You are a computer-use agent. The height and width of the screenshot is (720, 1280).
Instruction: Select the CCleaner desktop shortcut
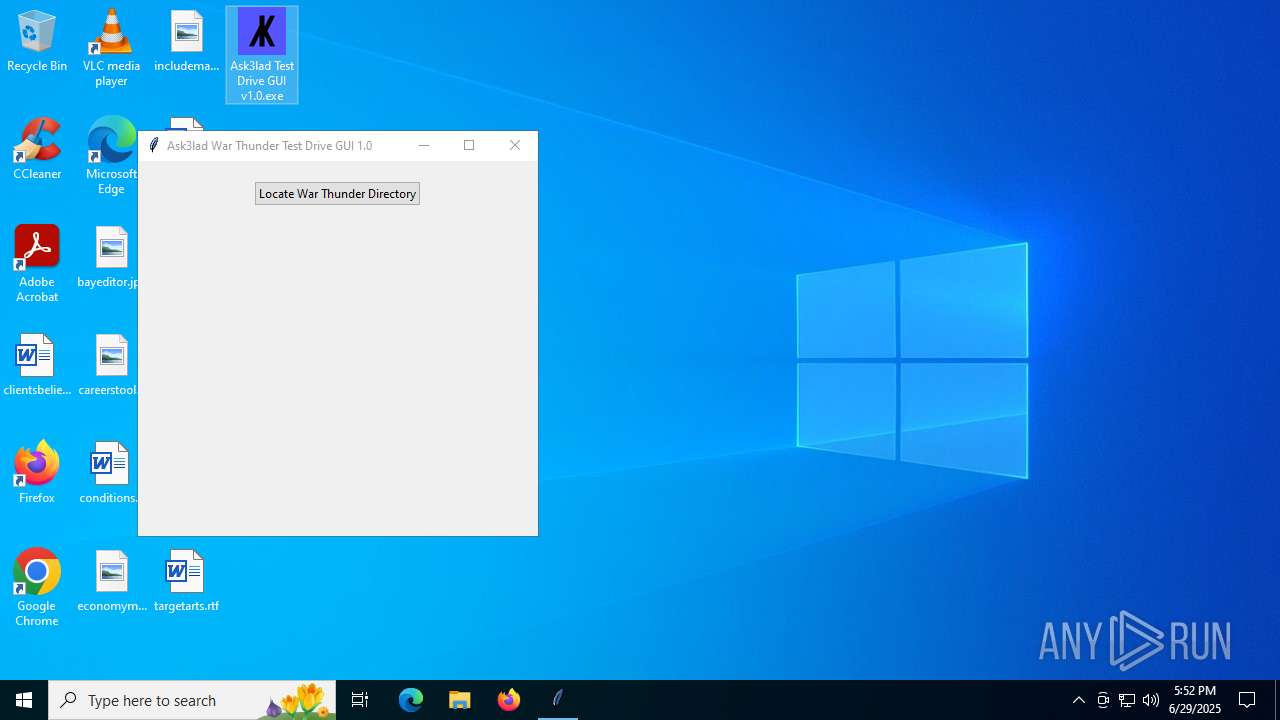pyautogui.click(x=37, y=150)
